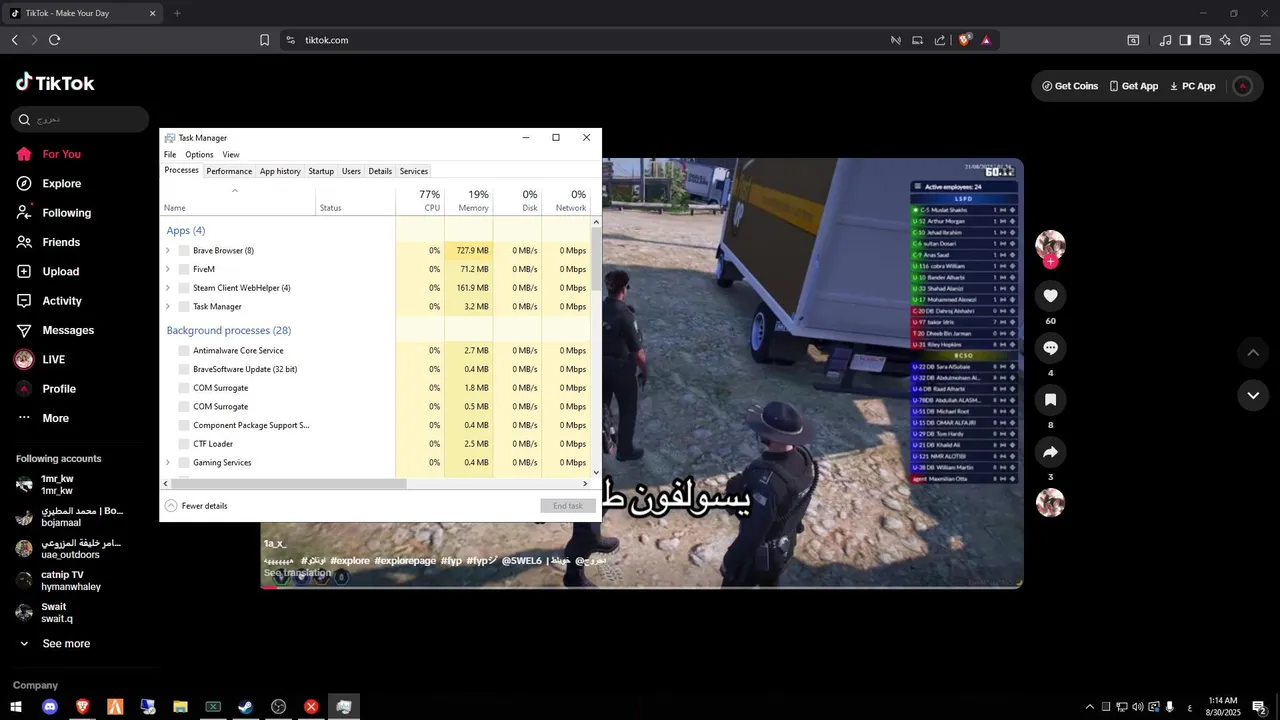Sort processes by the Memory column
Screen dimensions: 1280x720
[467, 200]
